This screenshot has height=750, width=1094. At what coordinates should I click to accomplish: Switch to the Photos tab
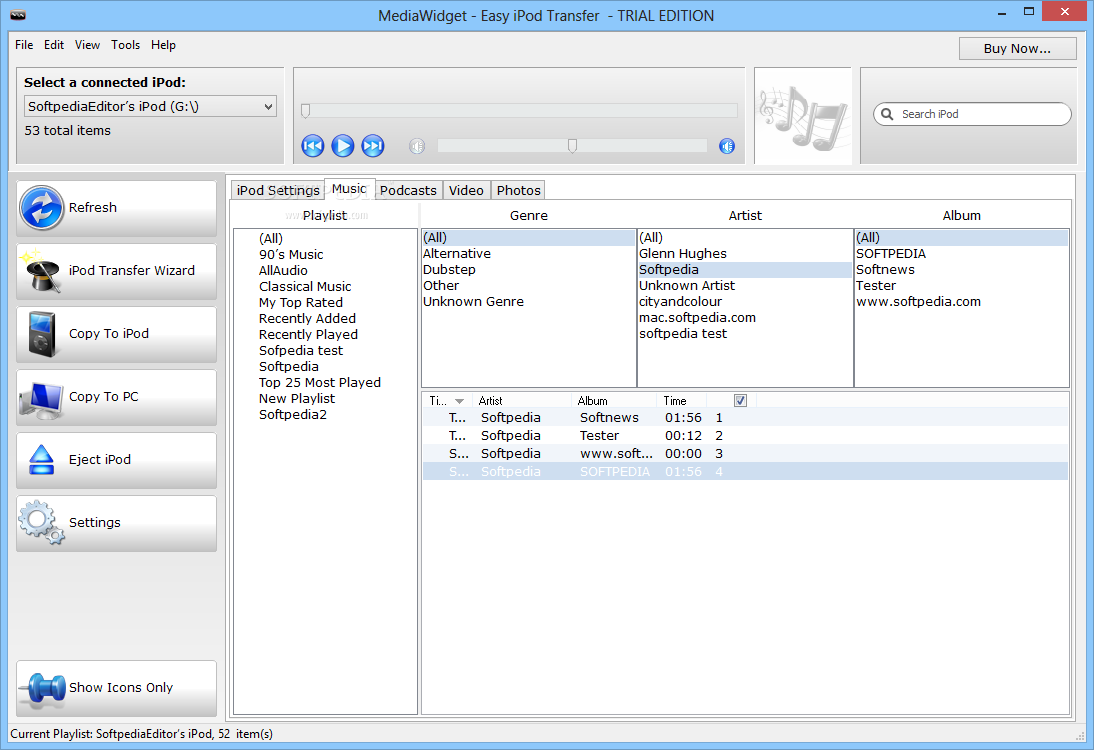(x=518, y=190)
